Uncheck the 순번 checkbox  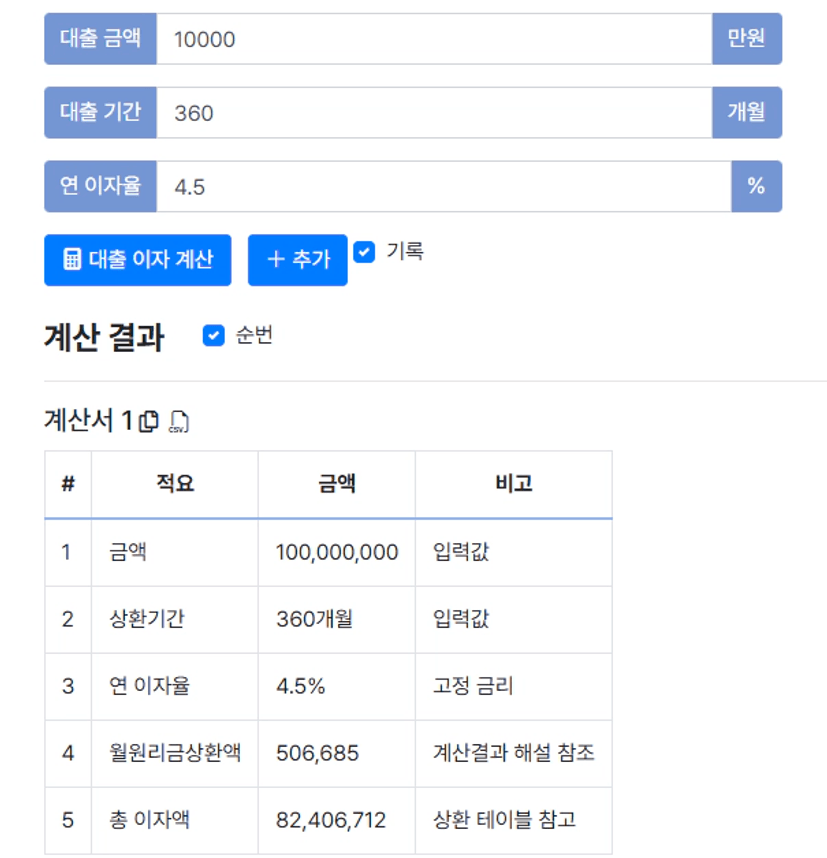pyautogui.click(x=213, y=336)
